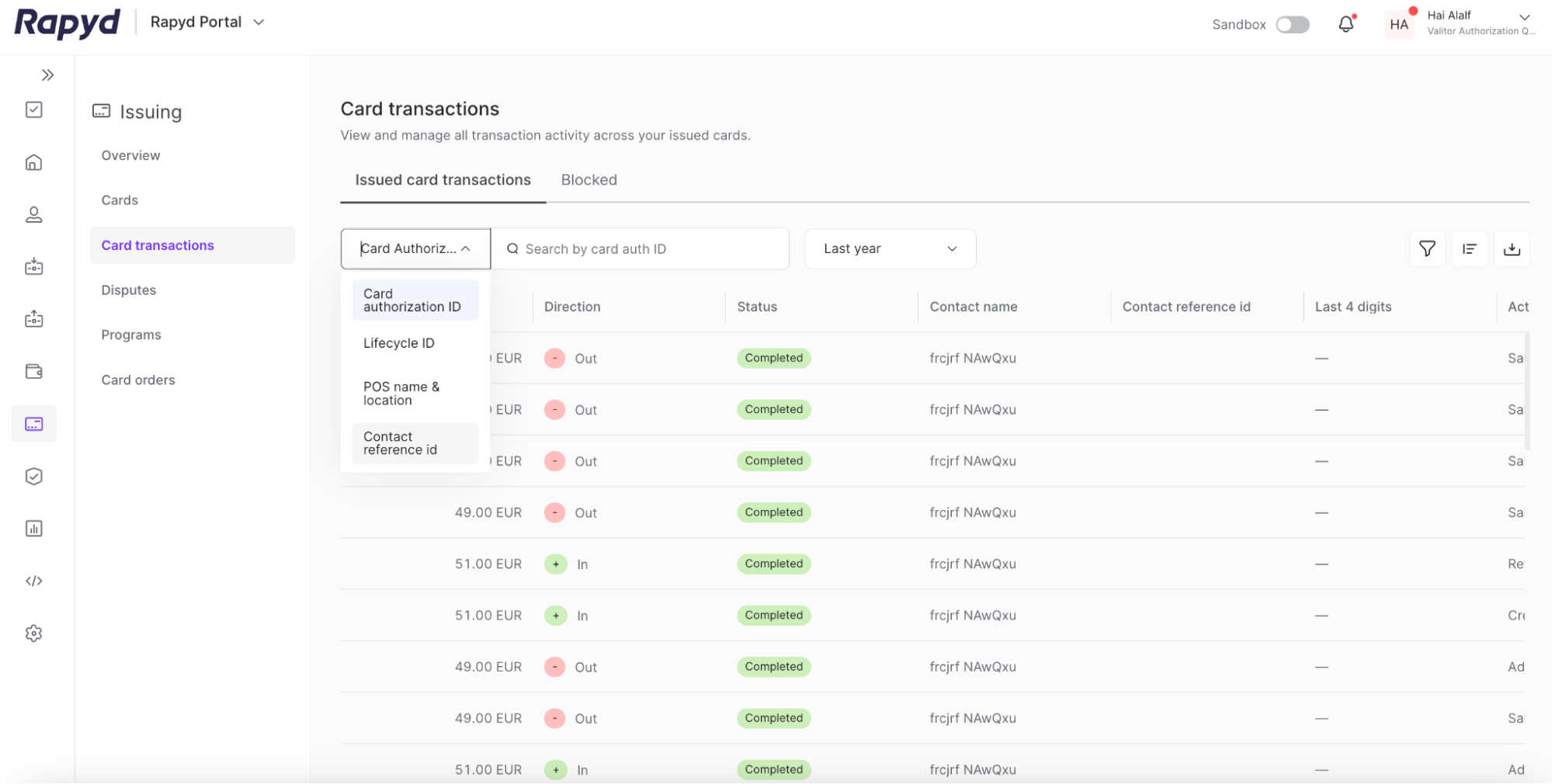Select the Lifecycle ID filter option
Viewport: 1552px width, 784px height.
click(x=398, y=342)
